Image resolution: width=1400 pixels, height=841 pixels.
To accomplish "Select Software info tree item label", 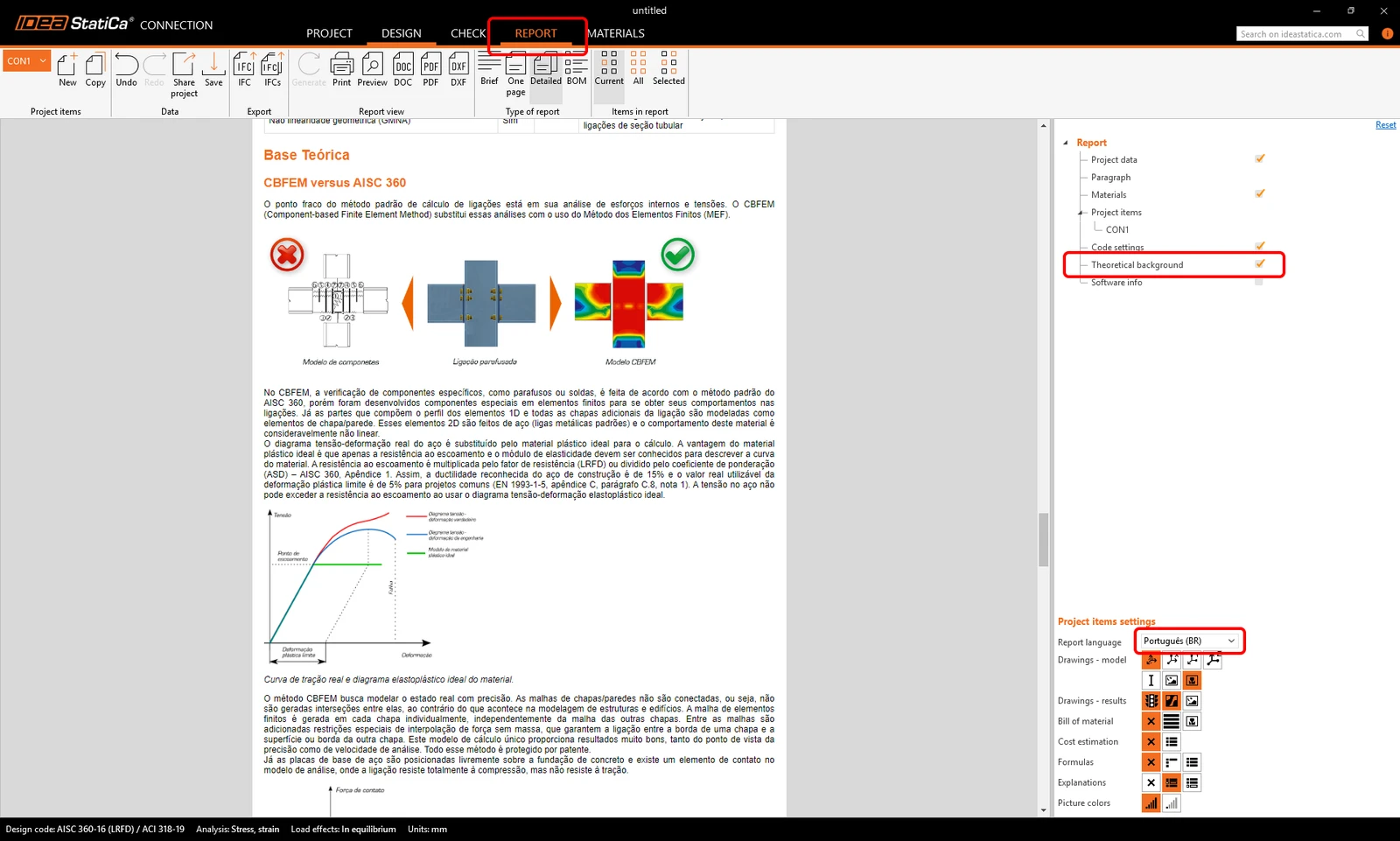I will 1116,283.
